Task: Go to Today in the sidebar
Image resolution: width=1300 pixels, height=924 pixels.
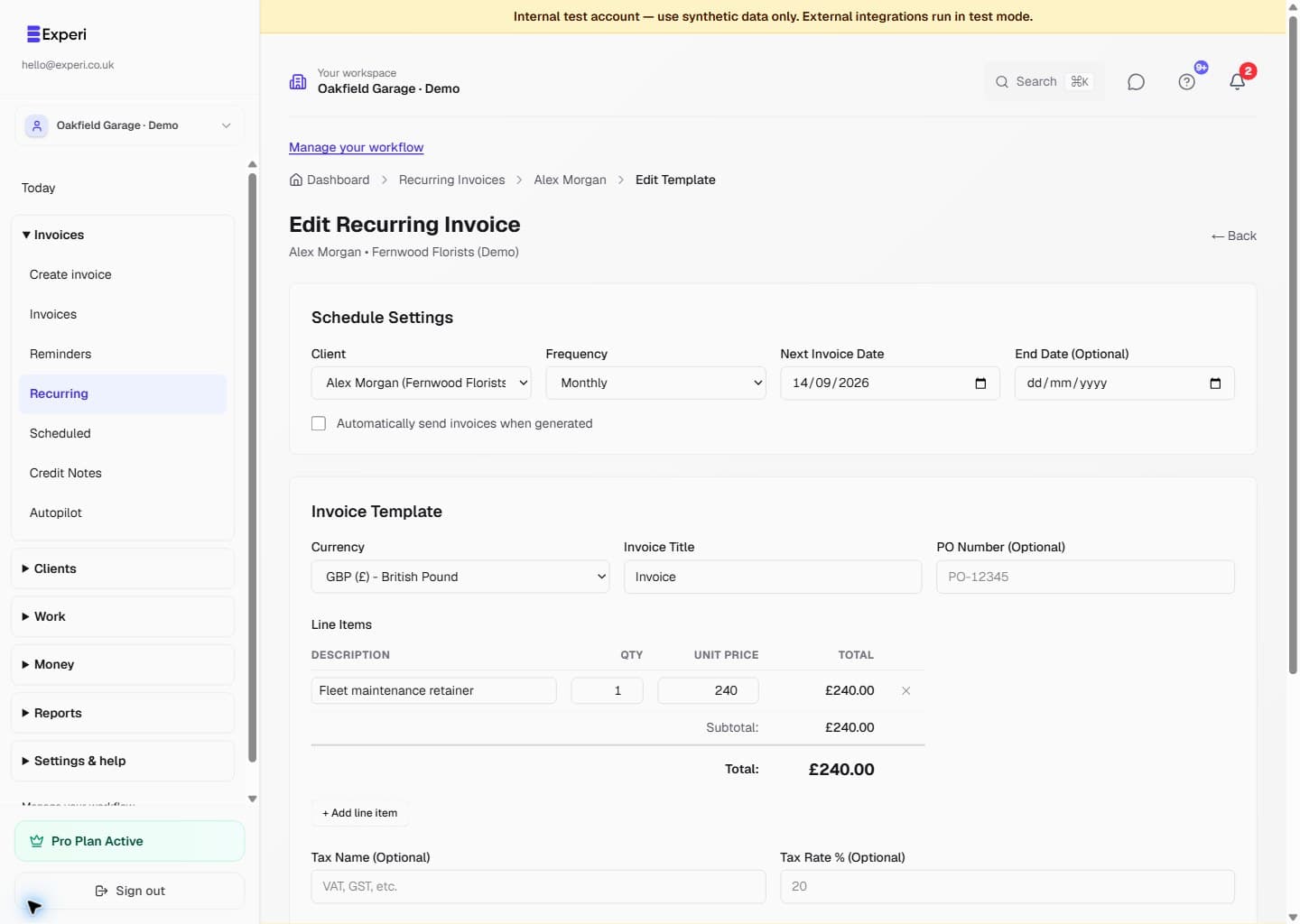Action: (x=39, y=188)
